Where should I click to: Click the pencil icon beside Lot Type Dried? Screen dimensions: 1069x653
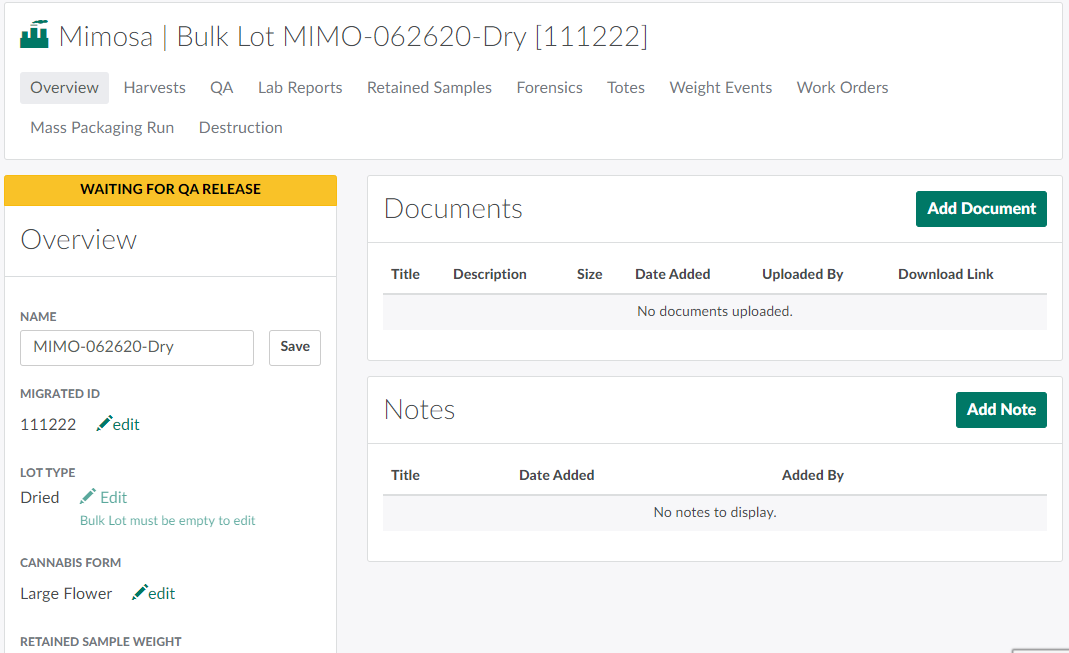point(88,497)
